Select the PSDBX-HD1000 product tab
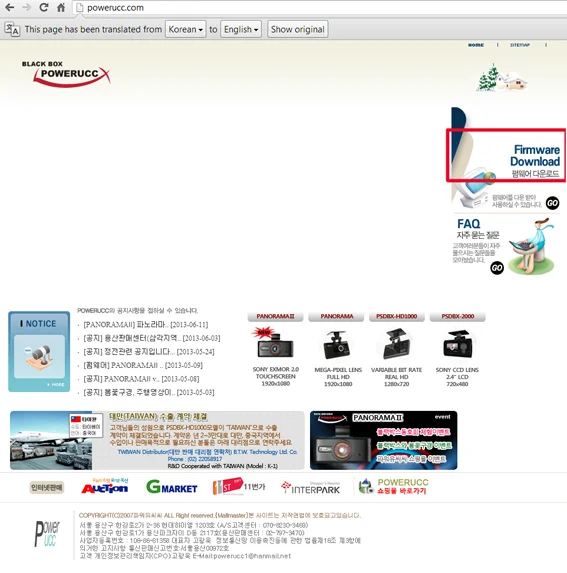Screen dimensions: 567x573 tap(396, 316)
